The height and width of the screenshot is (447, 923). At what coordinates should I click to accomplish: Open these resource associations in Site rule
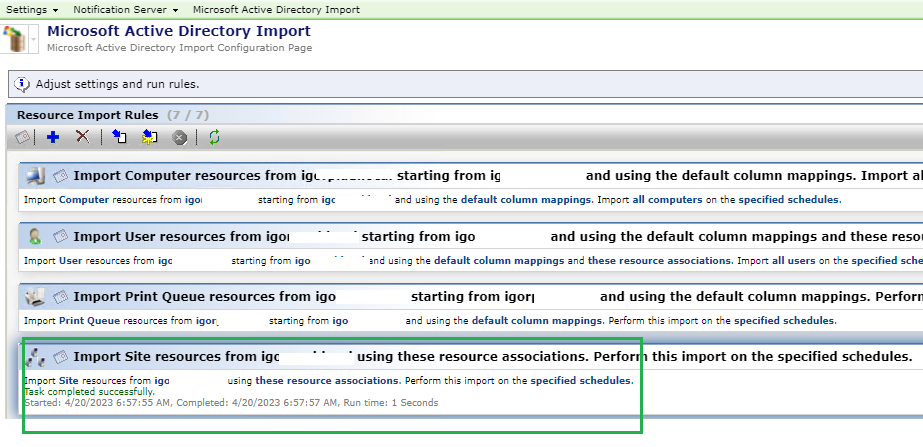[x=327, y=380]
